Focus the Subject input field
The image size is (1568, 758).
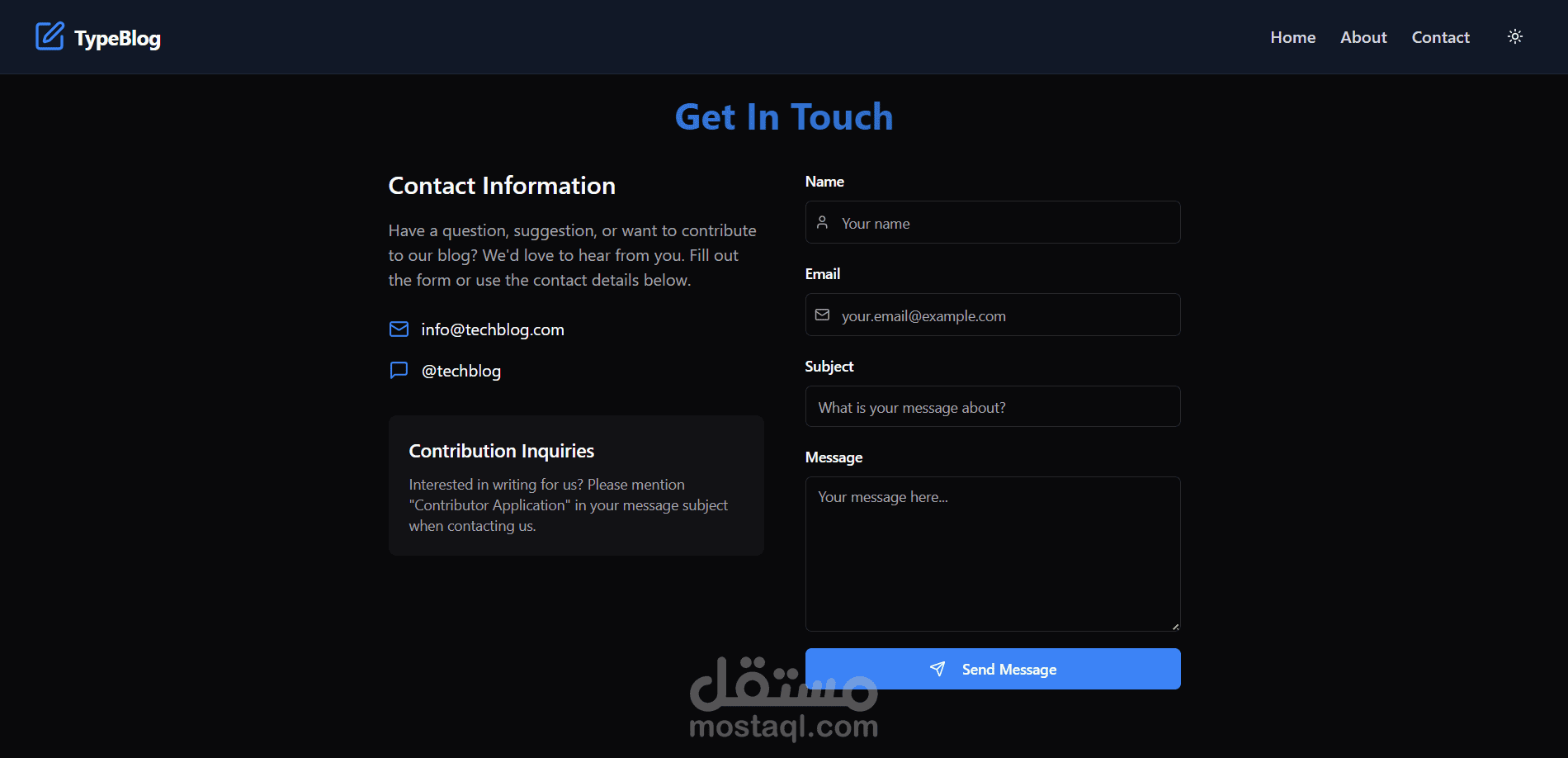point(993,406)
